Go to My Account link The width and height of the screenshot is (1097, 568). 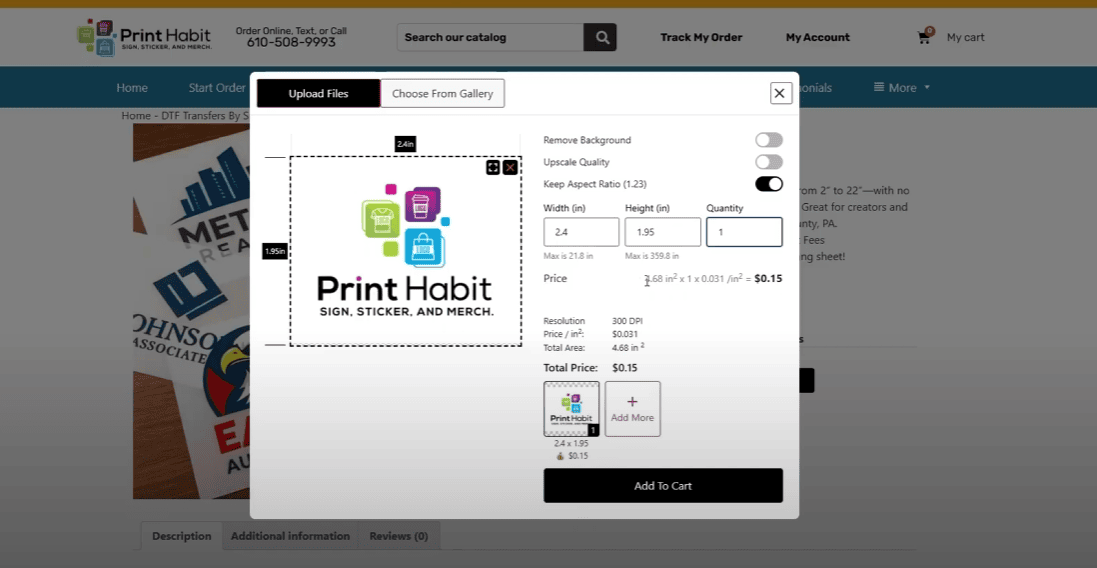pos(817,37)
